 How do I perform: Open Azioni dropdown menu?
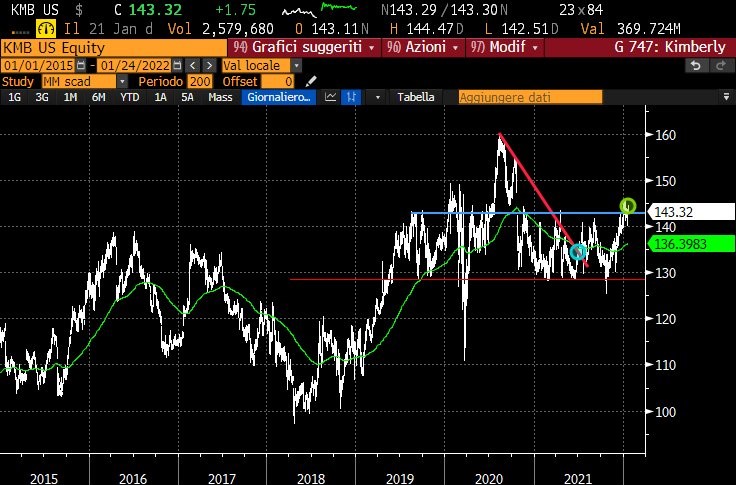[423, 47]
